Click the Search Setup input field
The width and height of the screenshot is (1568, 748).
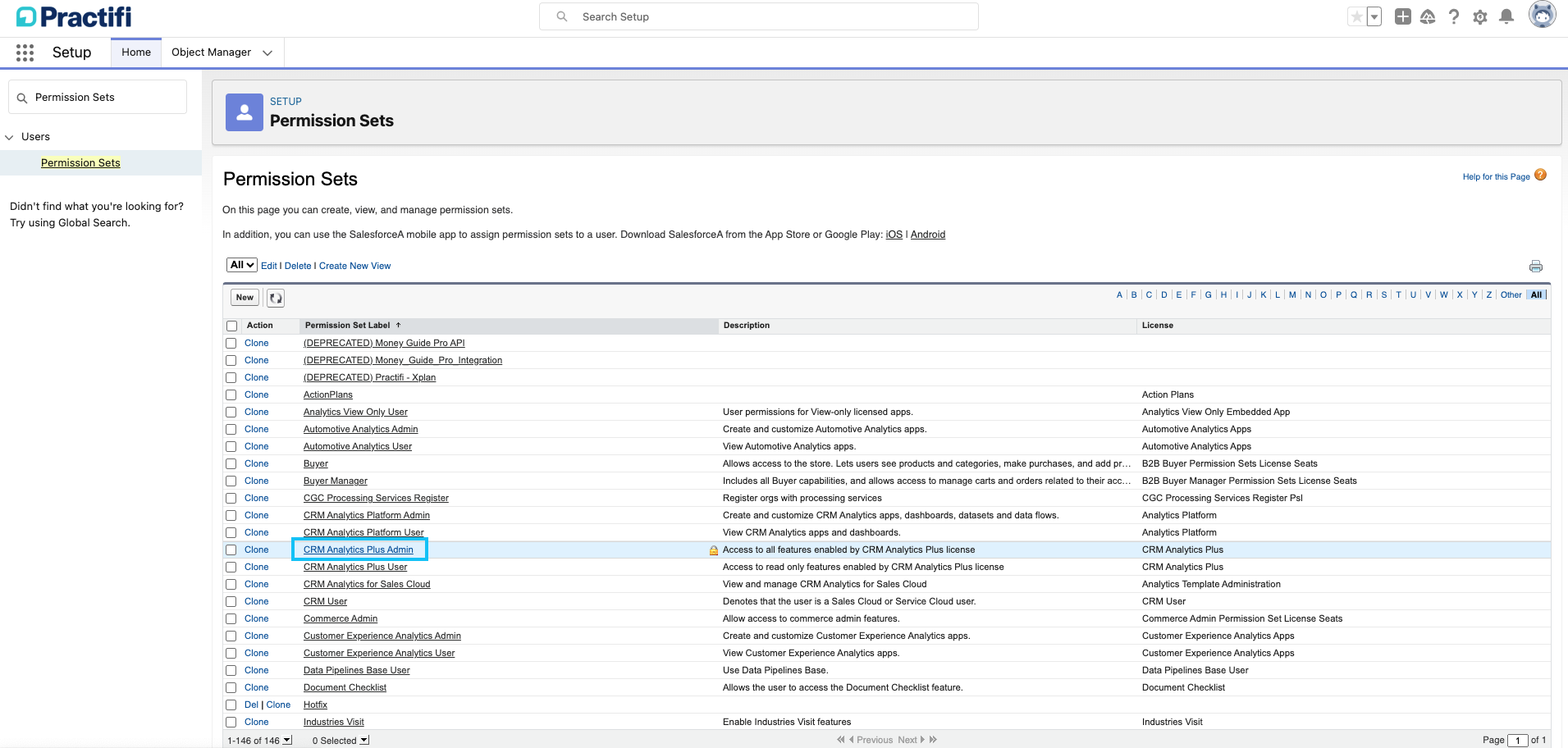tap(758, 16)
